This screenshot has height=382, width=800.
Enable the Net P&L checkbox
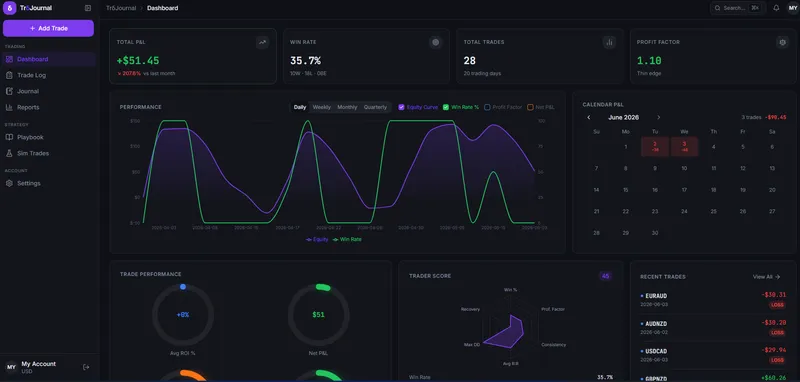tap(530, 108)
